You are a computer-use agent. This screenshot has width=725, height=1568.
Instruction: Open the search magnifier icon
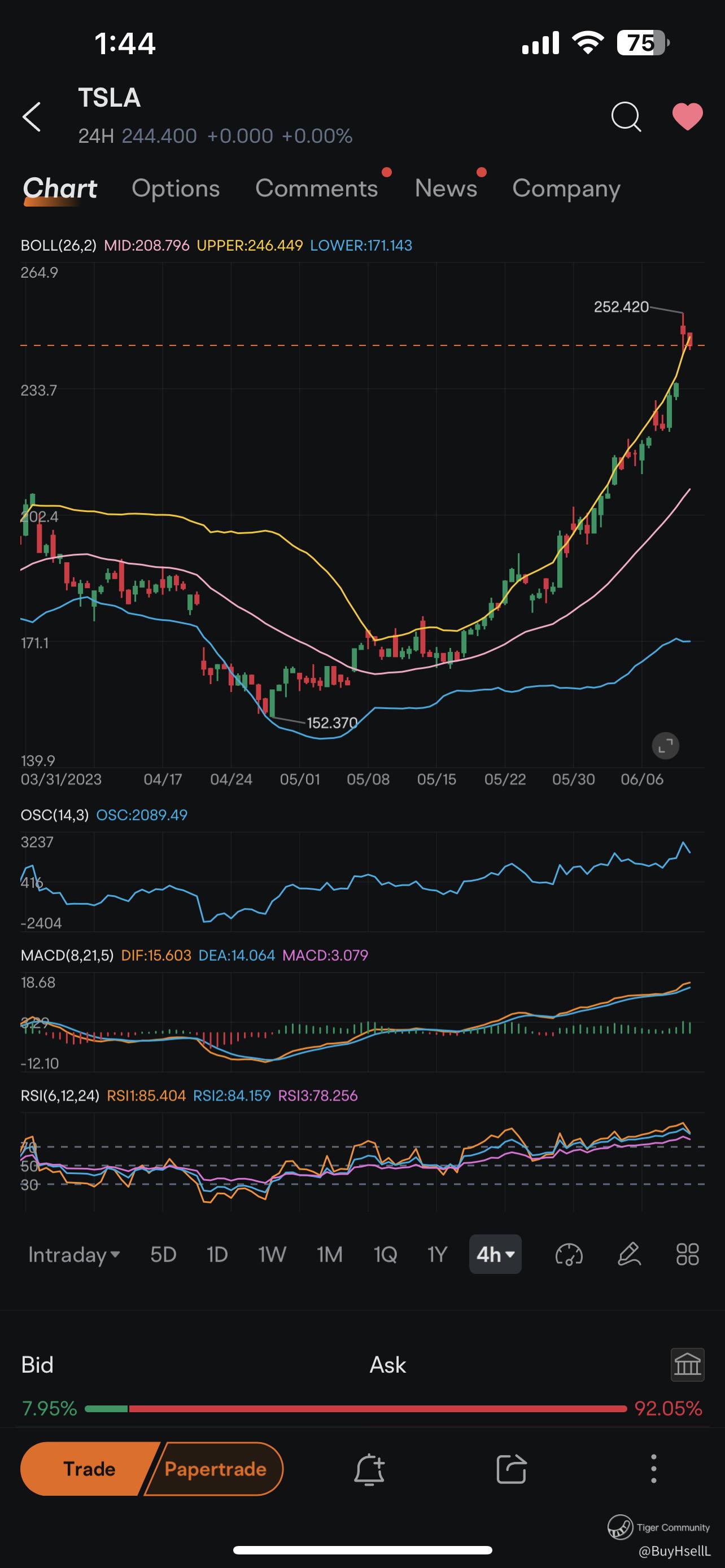(626, 116)
